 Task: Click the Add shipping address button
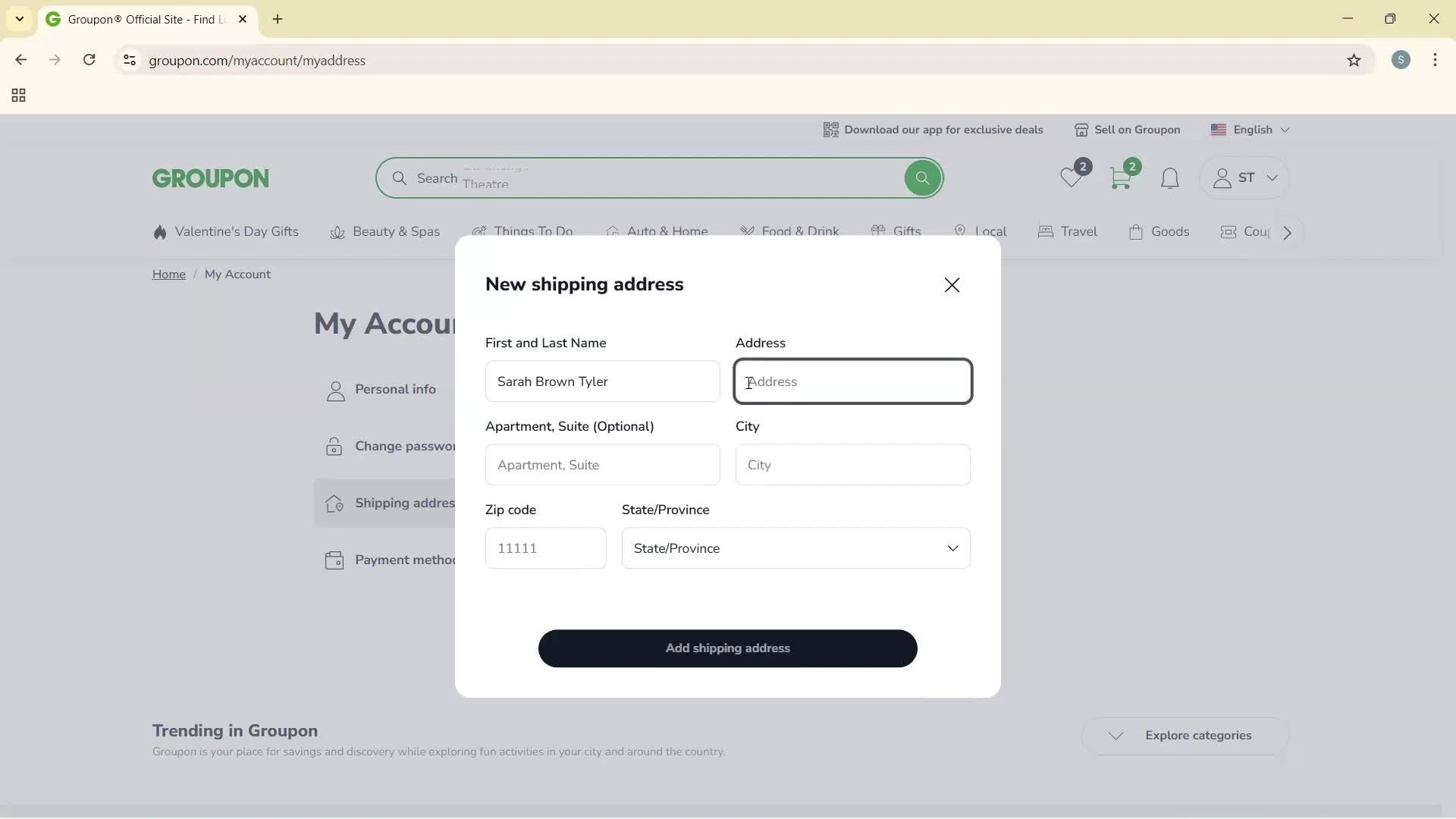727,648
